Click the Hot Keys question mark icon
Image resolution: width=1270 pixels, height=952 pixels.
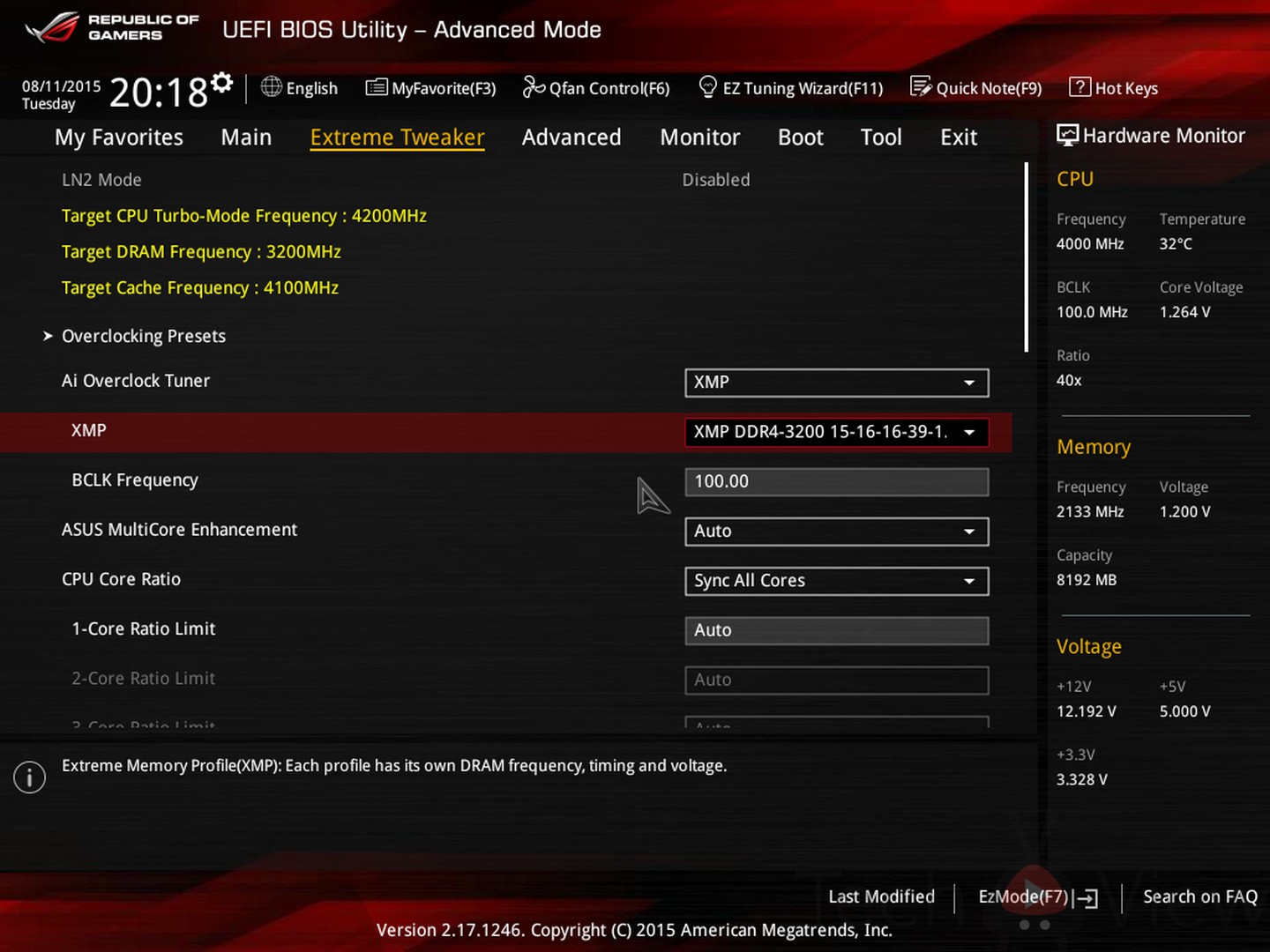[1079, 87]
